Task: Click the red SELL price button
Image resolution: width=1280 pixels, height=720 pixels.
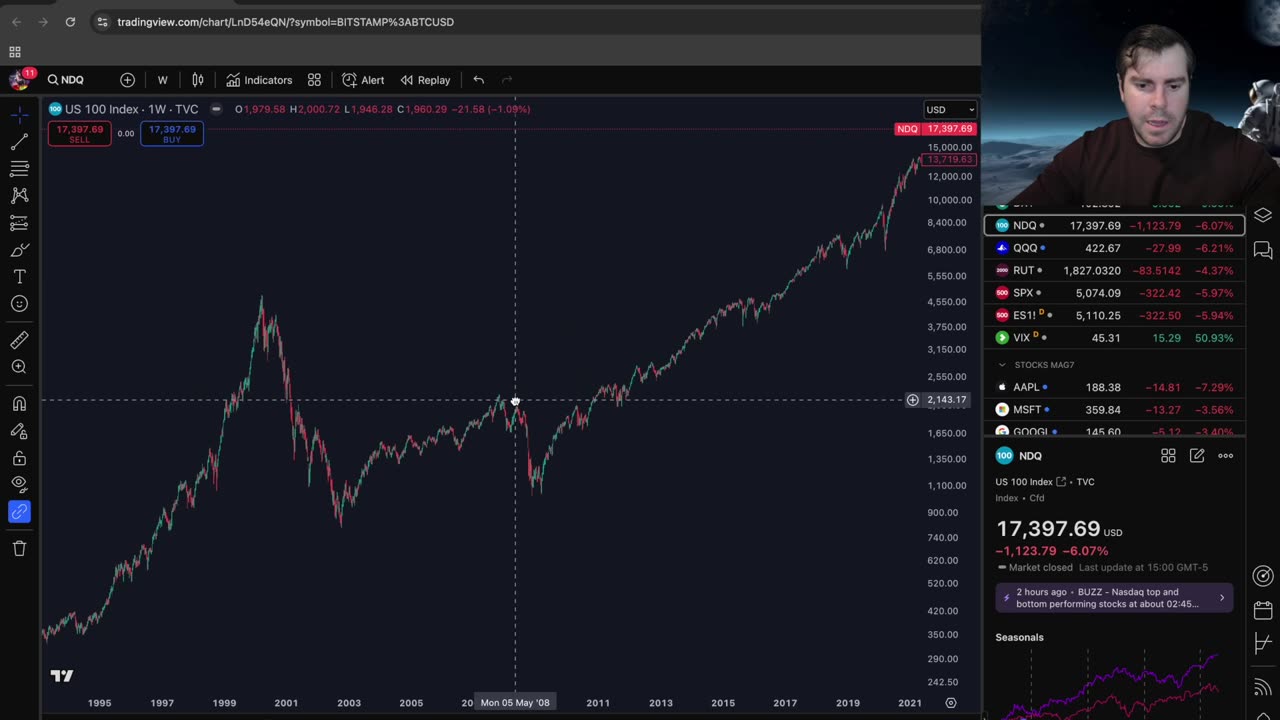Action: pos(79,134)
